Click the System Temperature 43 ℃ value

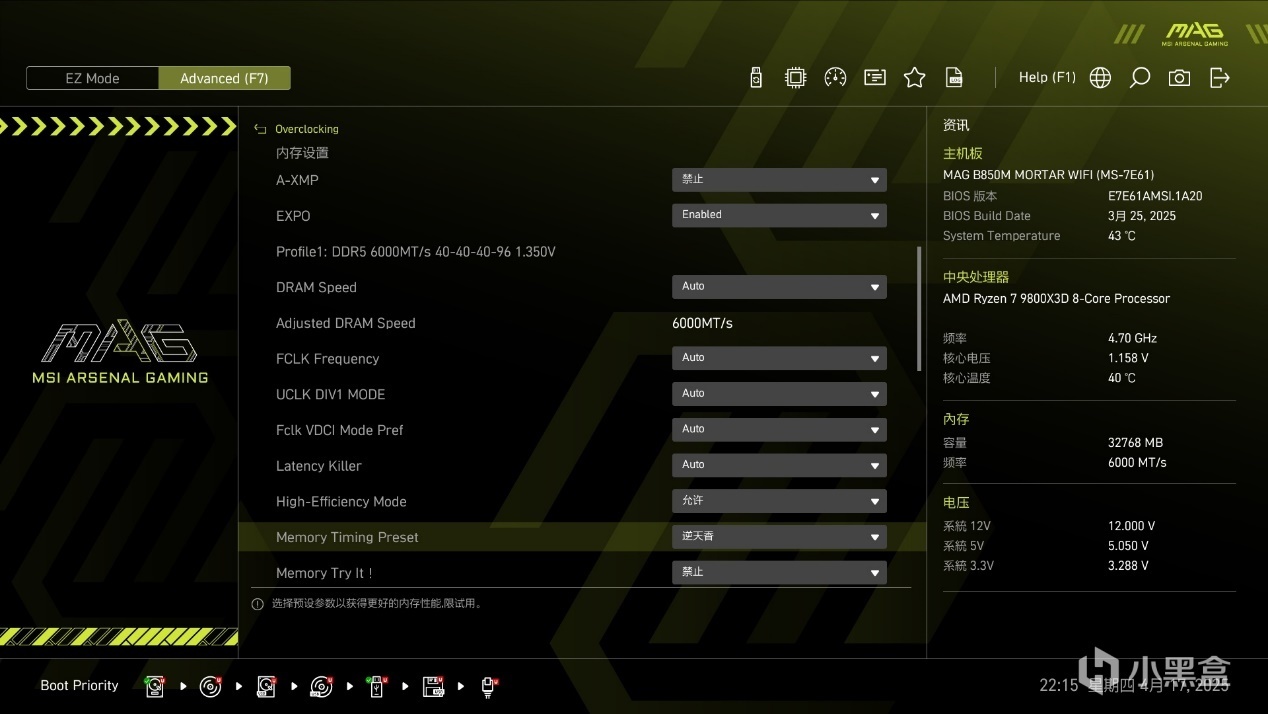[1122, 236]
